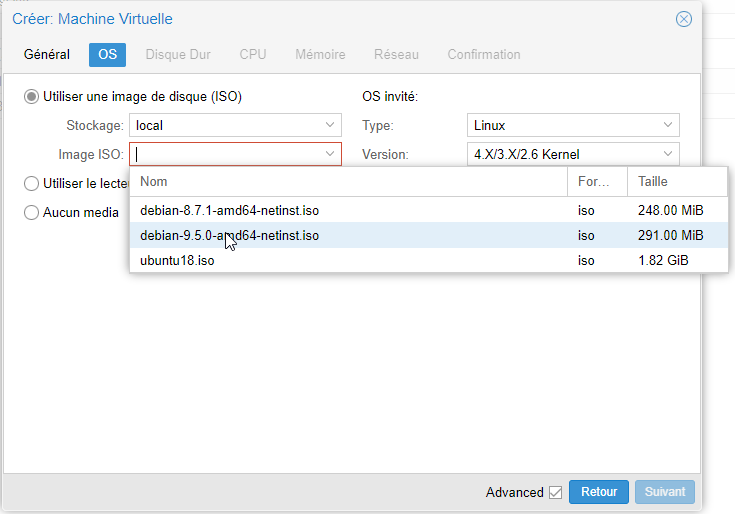Pick debian-8.7.1-amd64-netinst.iso from list
Image resolution: width=735 pixels, height=514 pixels.
coord(428,210)
